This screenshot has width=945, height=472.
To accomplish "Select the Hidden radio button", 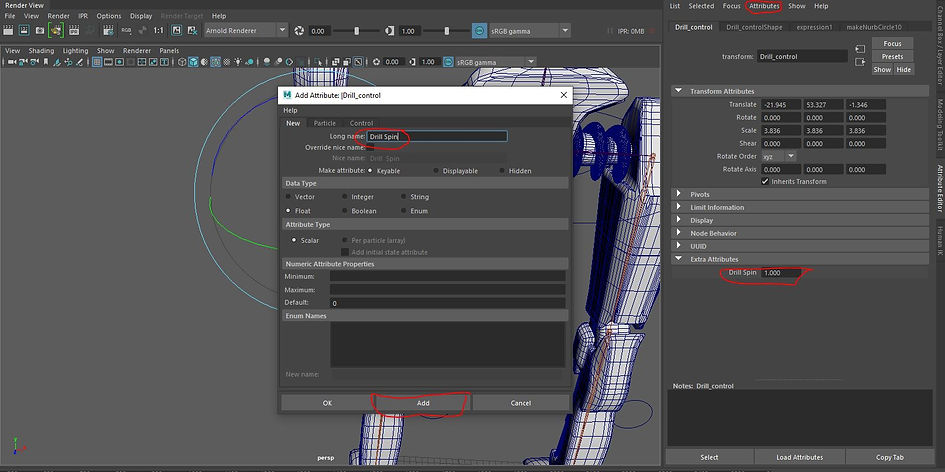I will click(502, 171).
